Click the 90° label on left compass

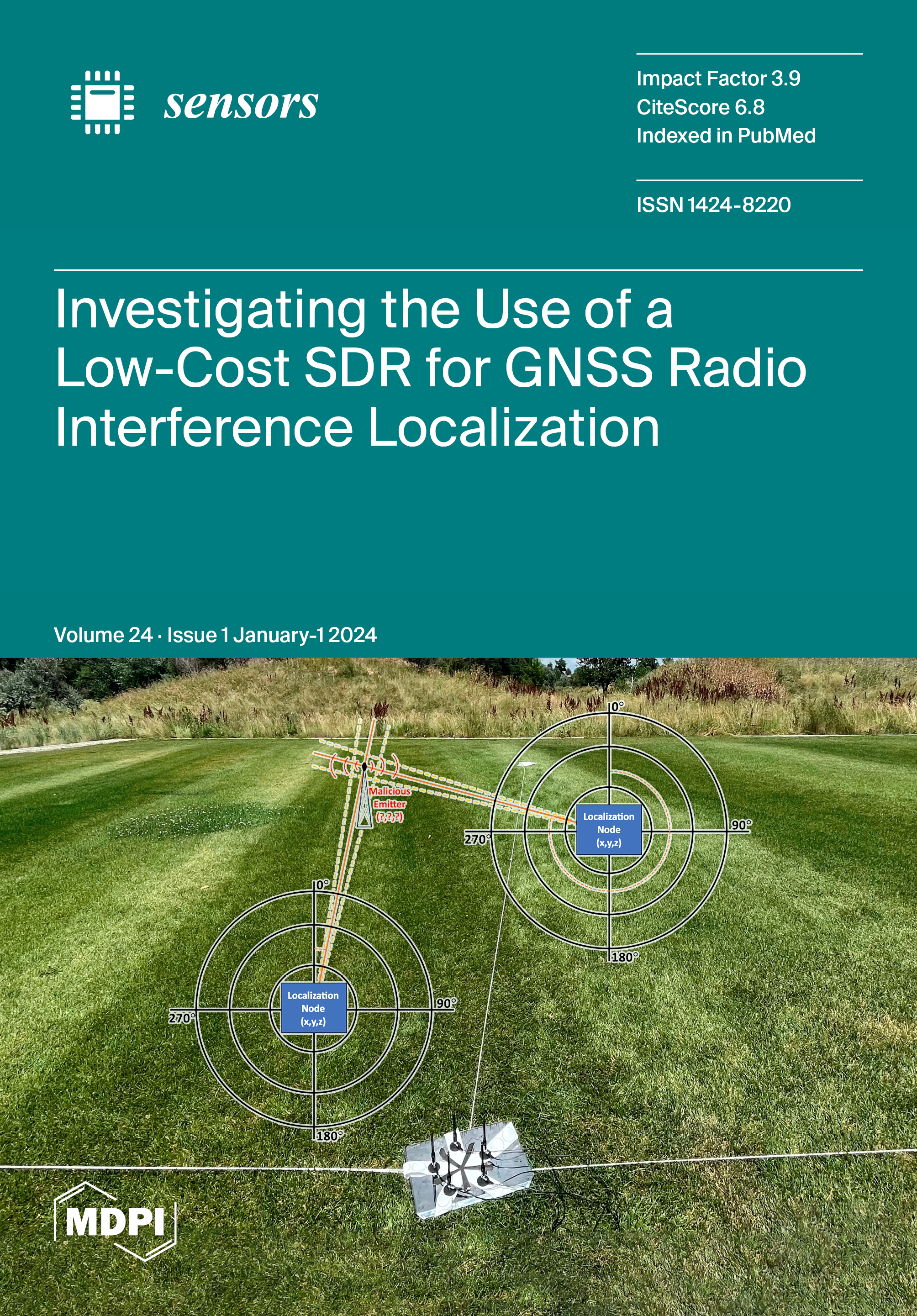(x=446, y=1003)
